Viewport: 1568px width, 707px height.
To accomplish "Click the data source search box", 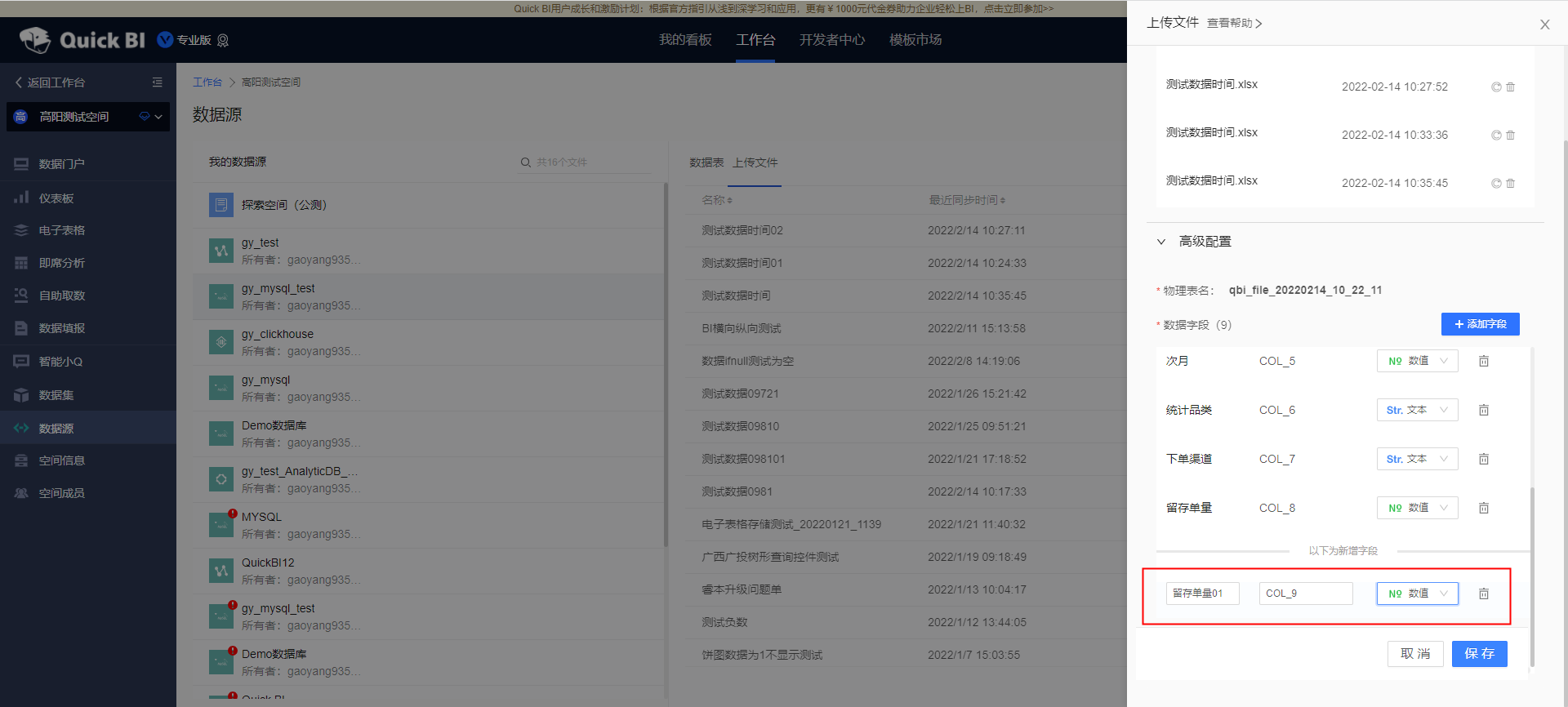I will (x=585, y=162).
